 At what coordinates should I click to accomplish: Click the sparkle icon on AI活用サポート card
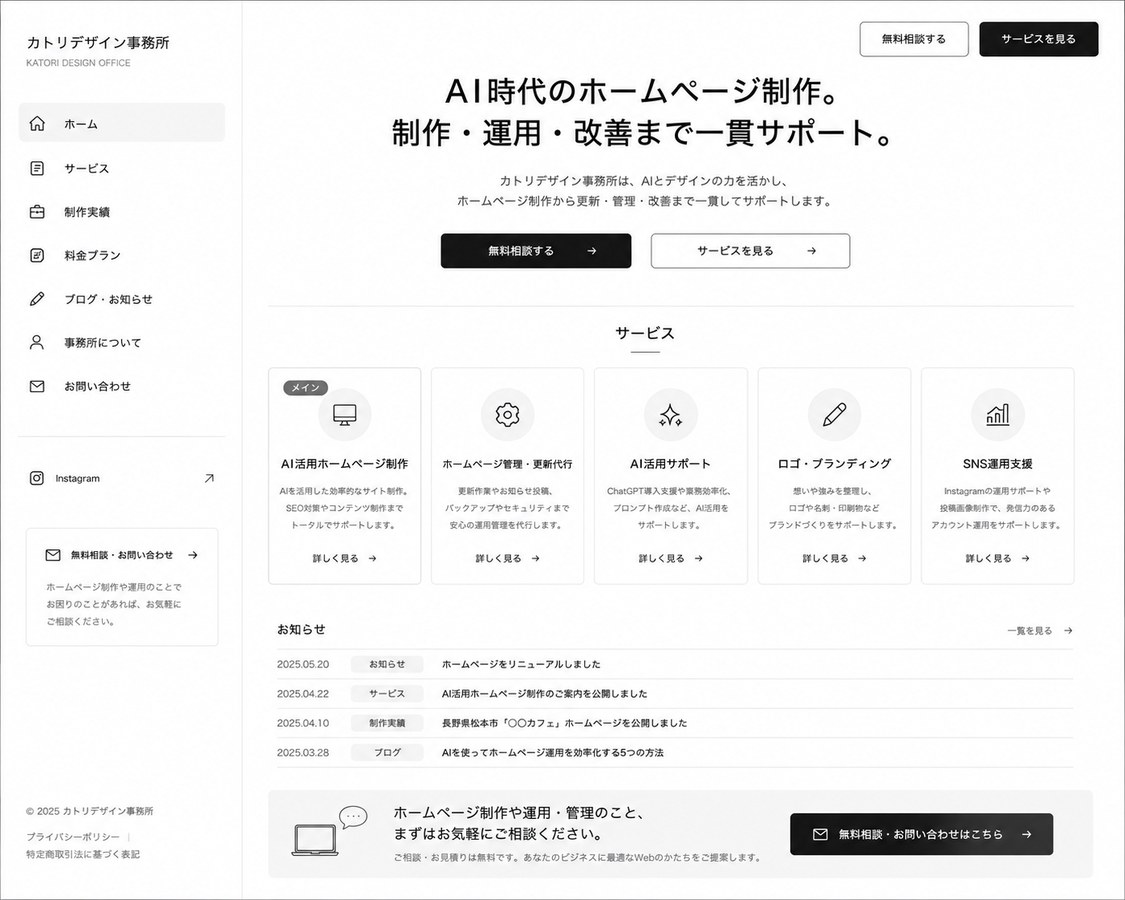click(671, 414)
